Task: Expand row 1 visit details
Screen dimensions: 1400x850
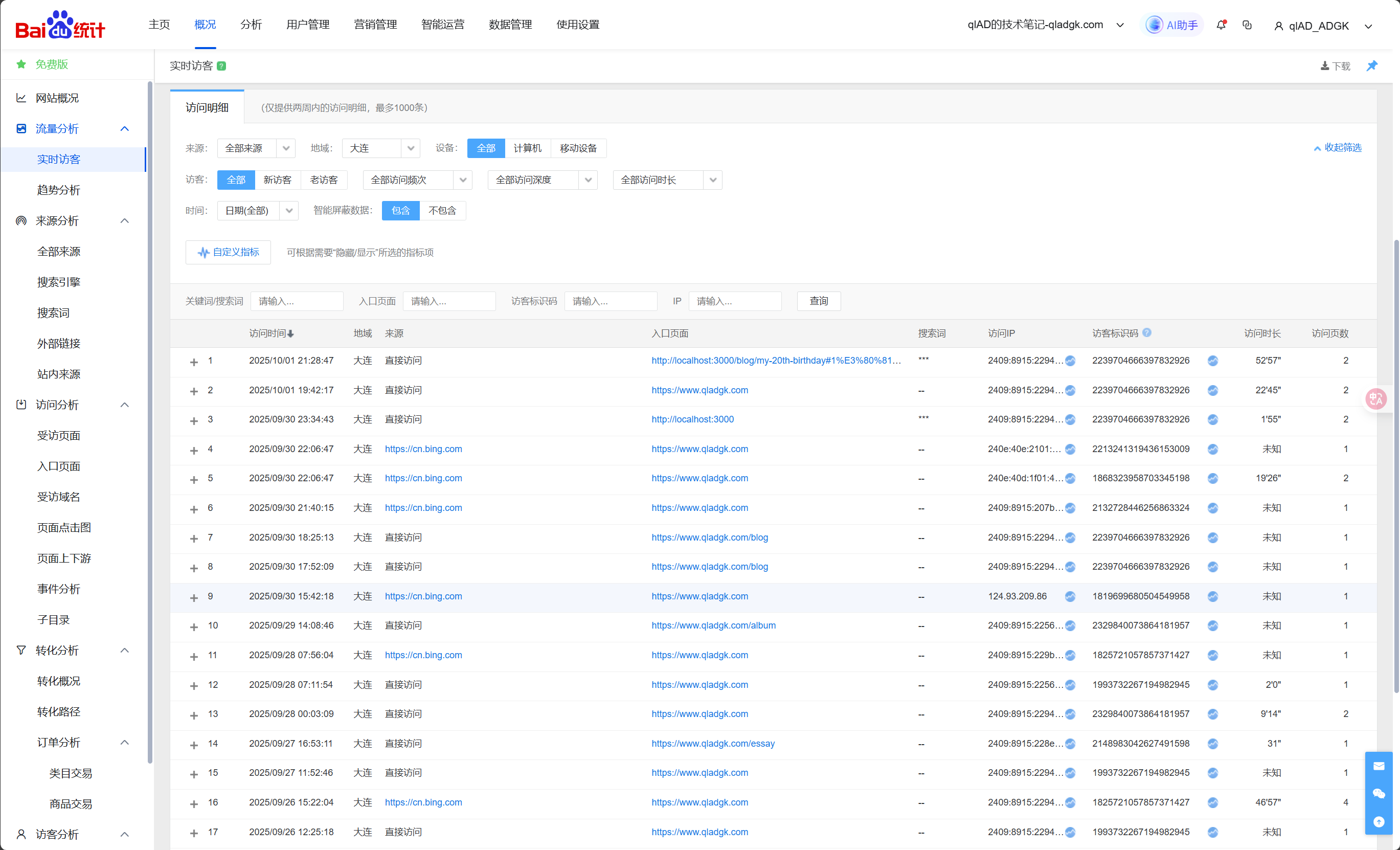Action: (x=194, y=362)
